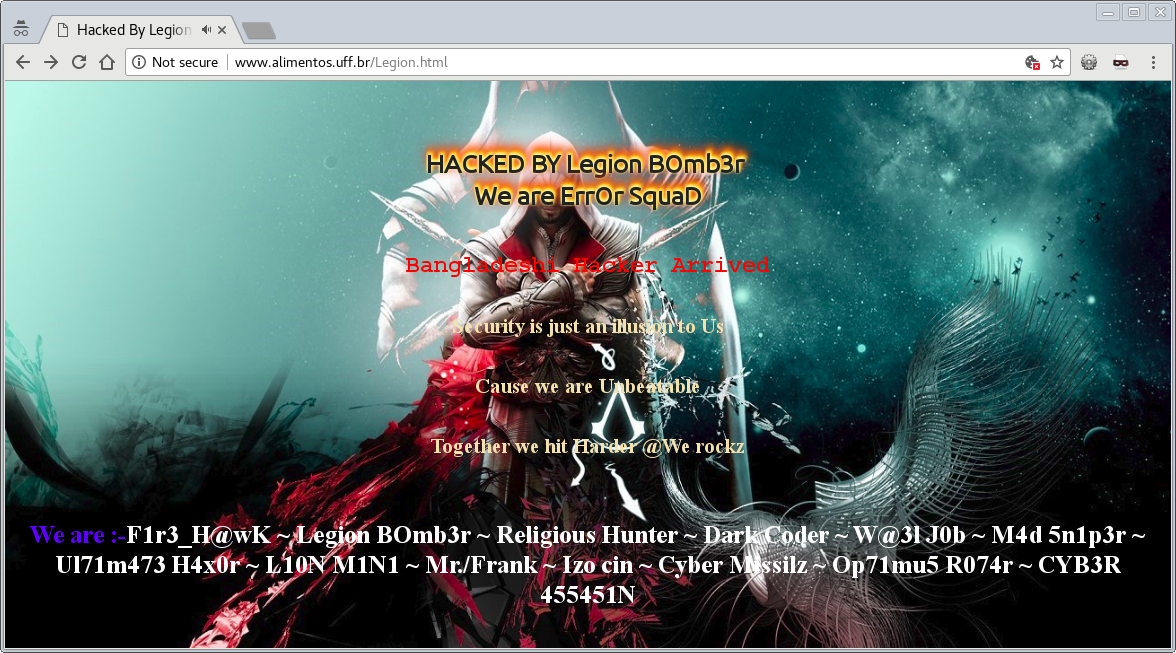1176x653 pixels.
Task: Click the purple We are :- label
Action: tap(78, 535)
